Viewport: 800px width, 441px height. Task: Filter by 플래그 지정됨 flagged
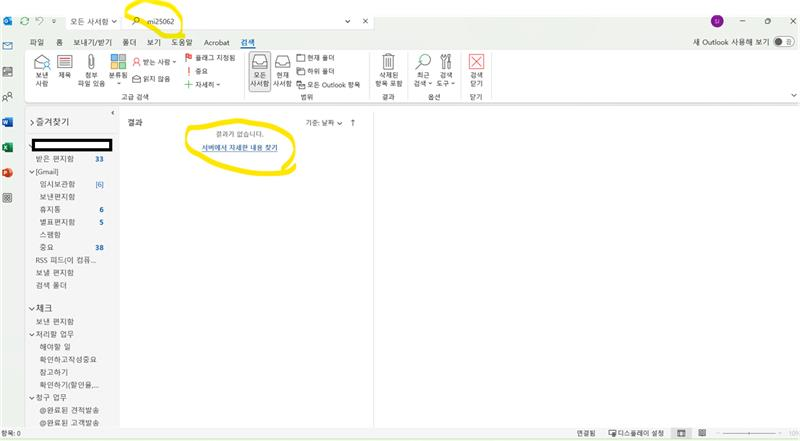tap(210, 58)
